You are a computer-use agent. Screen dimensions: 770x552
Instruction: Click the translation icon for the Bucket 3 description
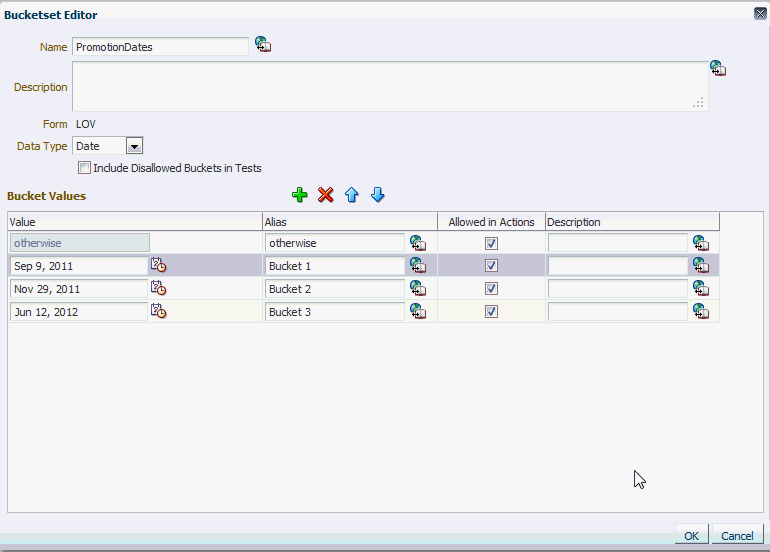pos(701,311)
